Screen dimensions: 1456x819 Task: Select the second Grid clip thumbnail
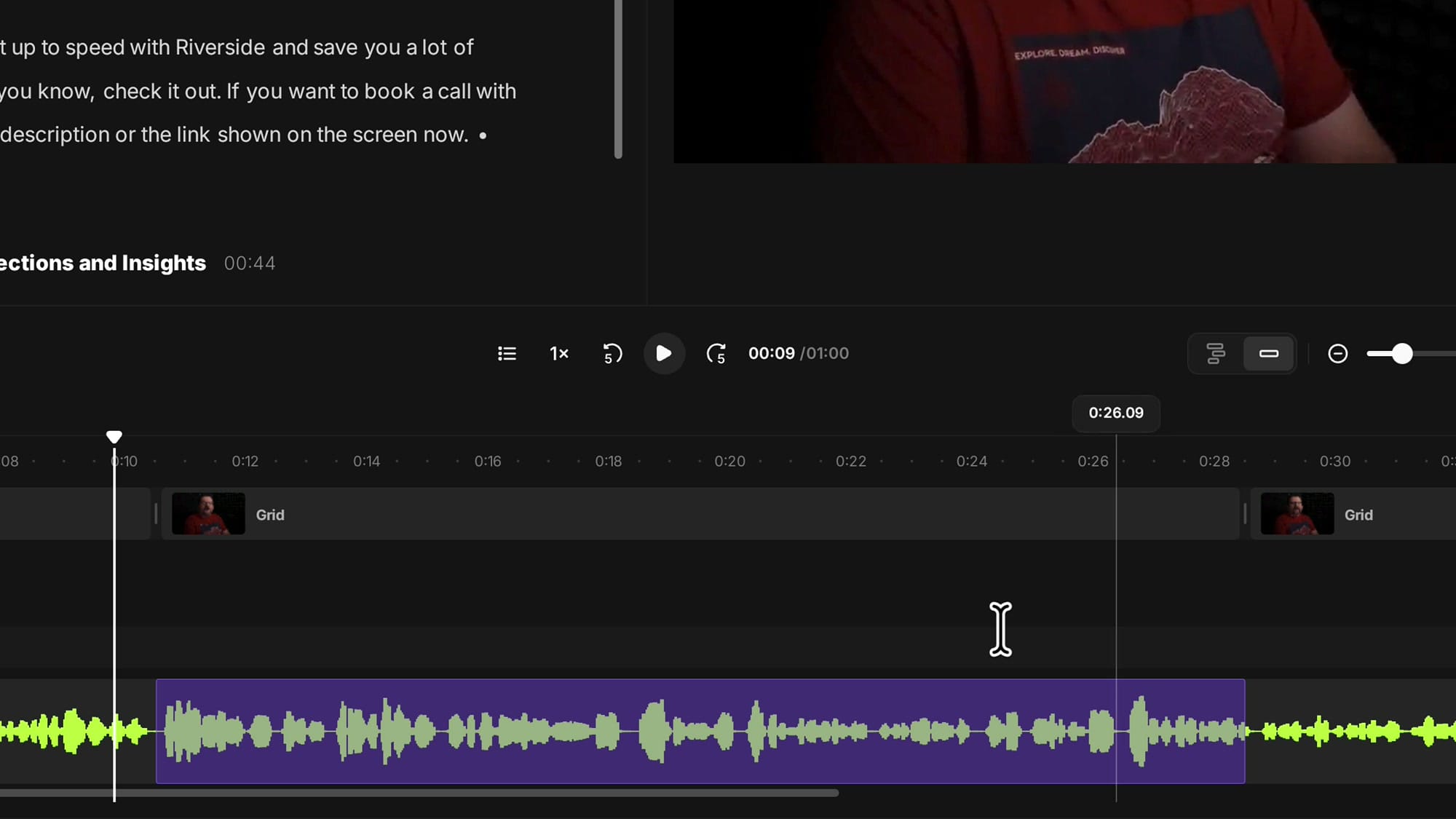tap(1297, 514)
